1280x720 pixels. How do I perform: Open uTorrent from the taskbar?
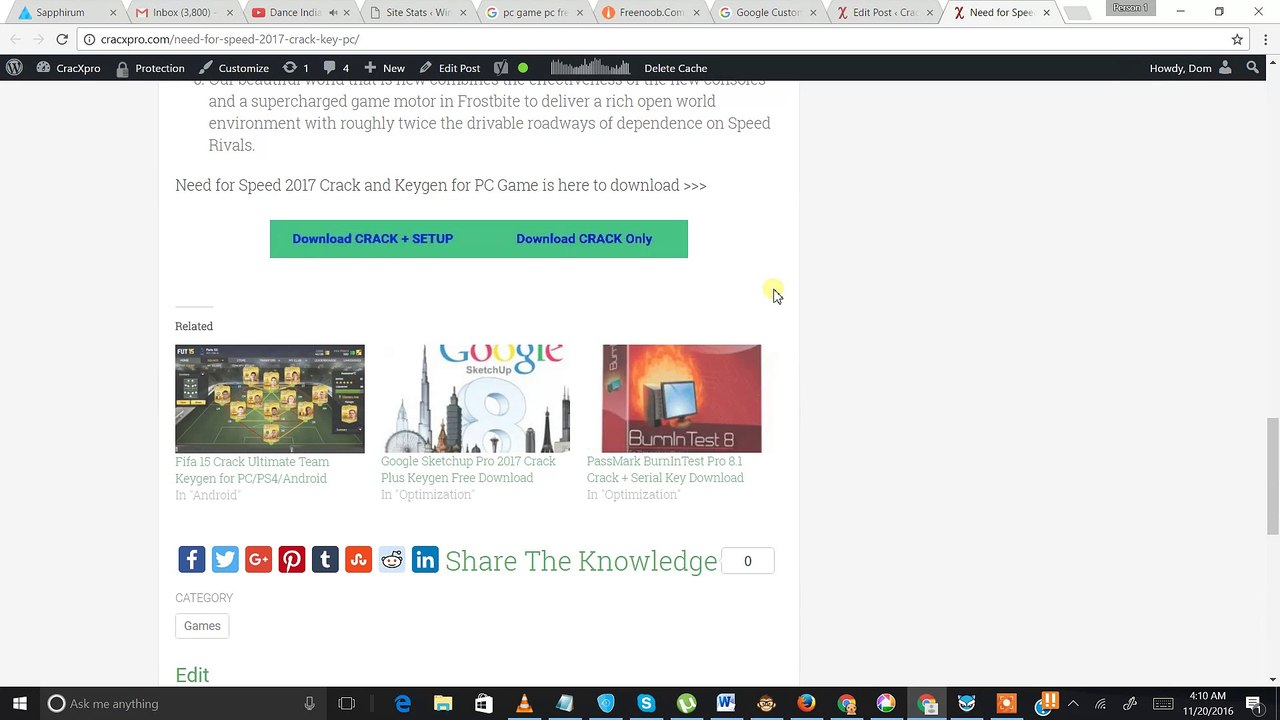click(686, 704)
